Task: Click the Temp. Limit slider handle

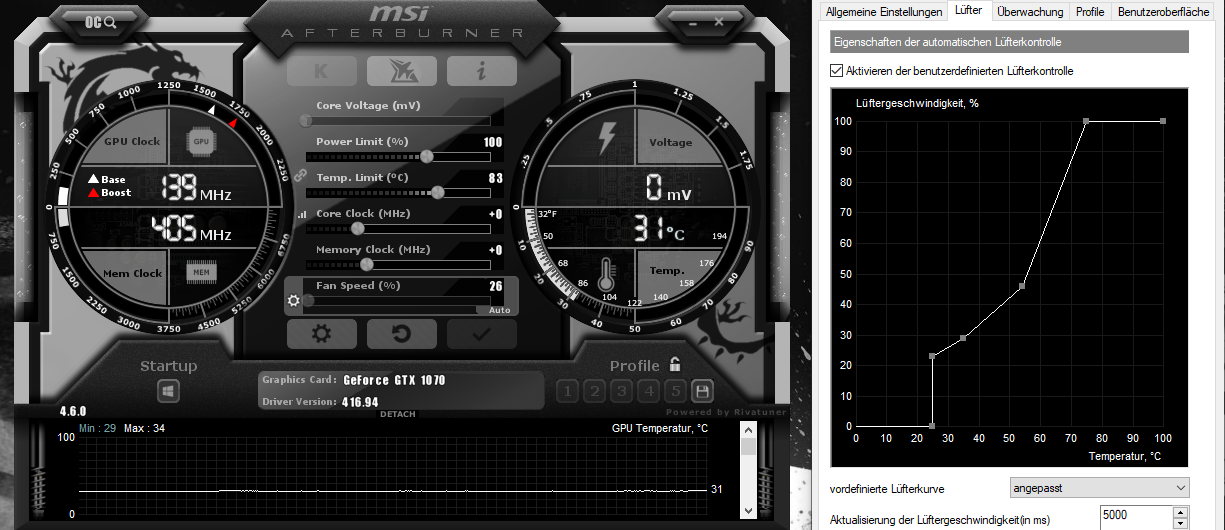Action: pos(437,192)
